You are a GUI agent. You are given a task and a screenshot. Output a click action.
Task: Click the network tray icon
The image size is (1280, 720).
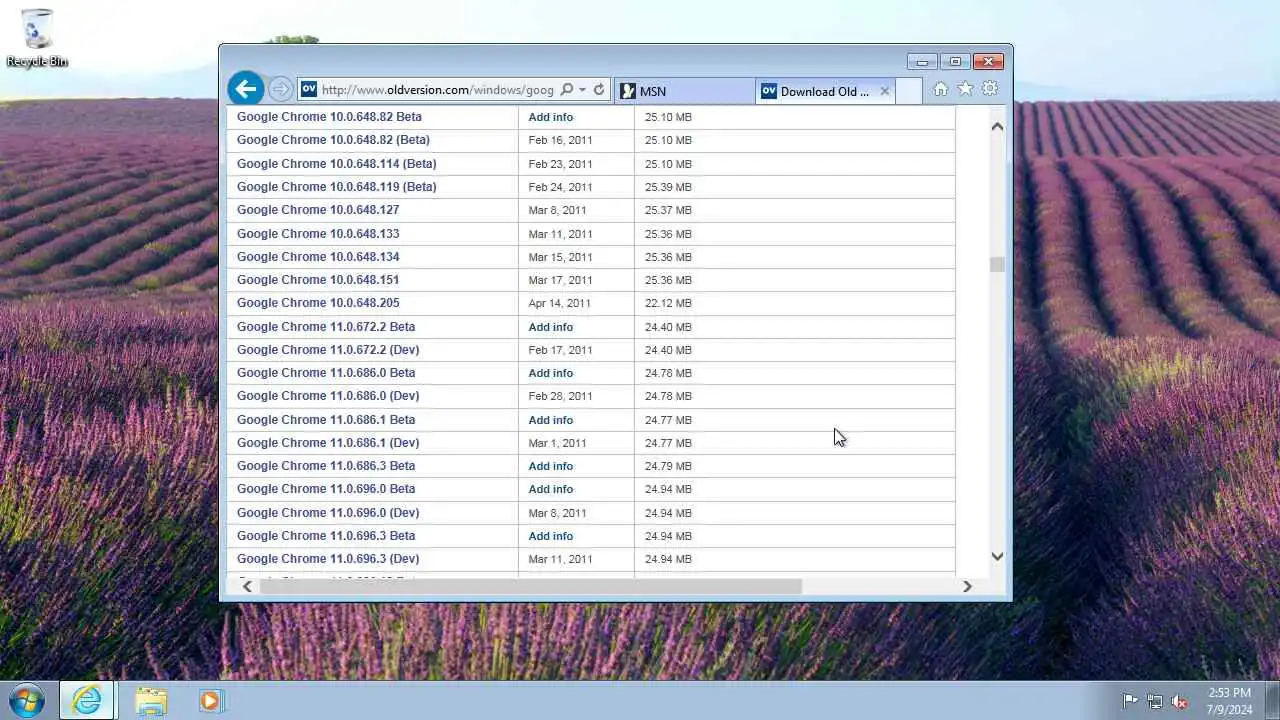[1155, 701]
